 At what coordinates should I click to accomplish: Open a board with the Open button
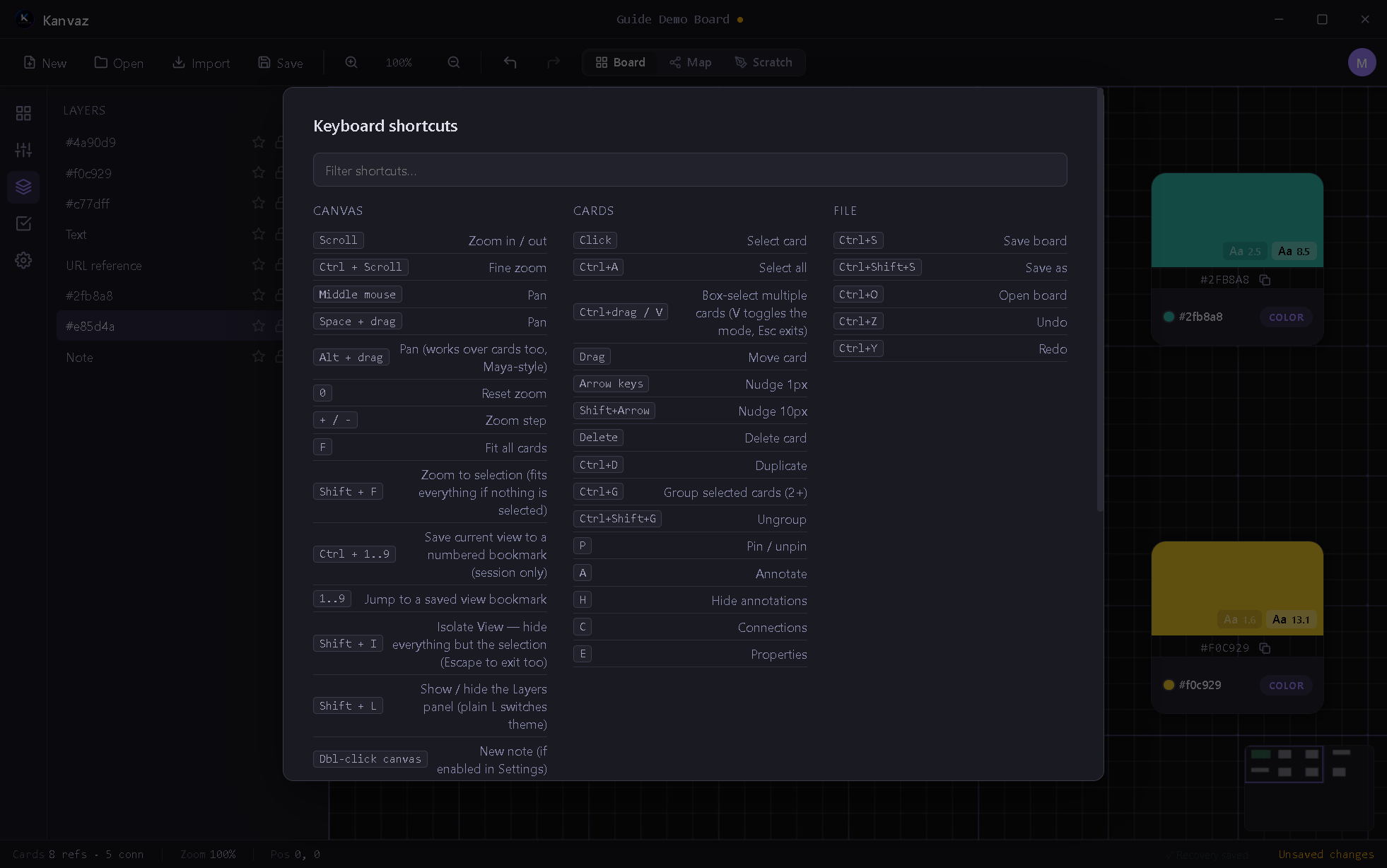(x=119, y=63)
